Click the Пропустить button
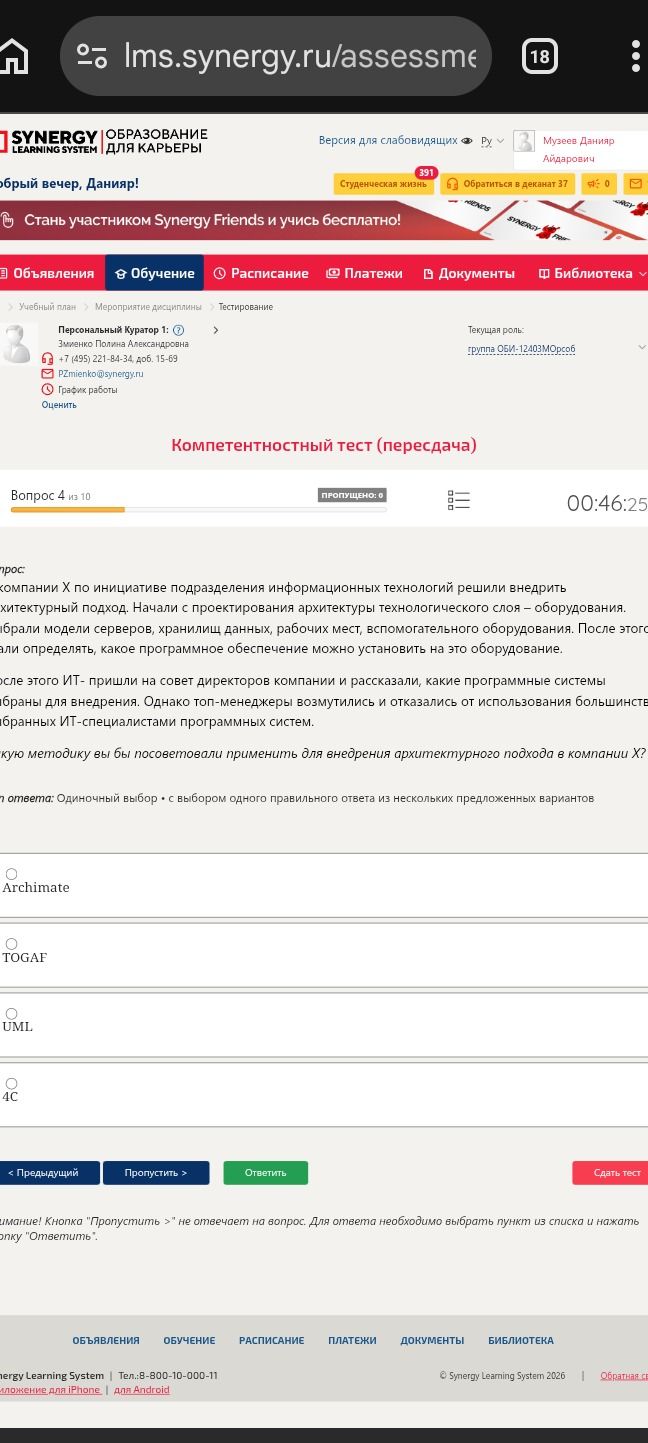Screen dimensions: 648x1443 point(156,1173)
